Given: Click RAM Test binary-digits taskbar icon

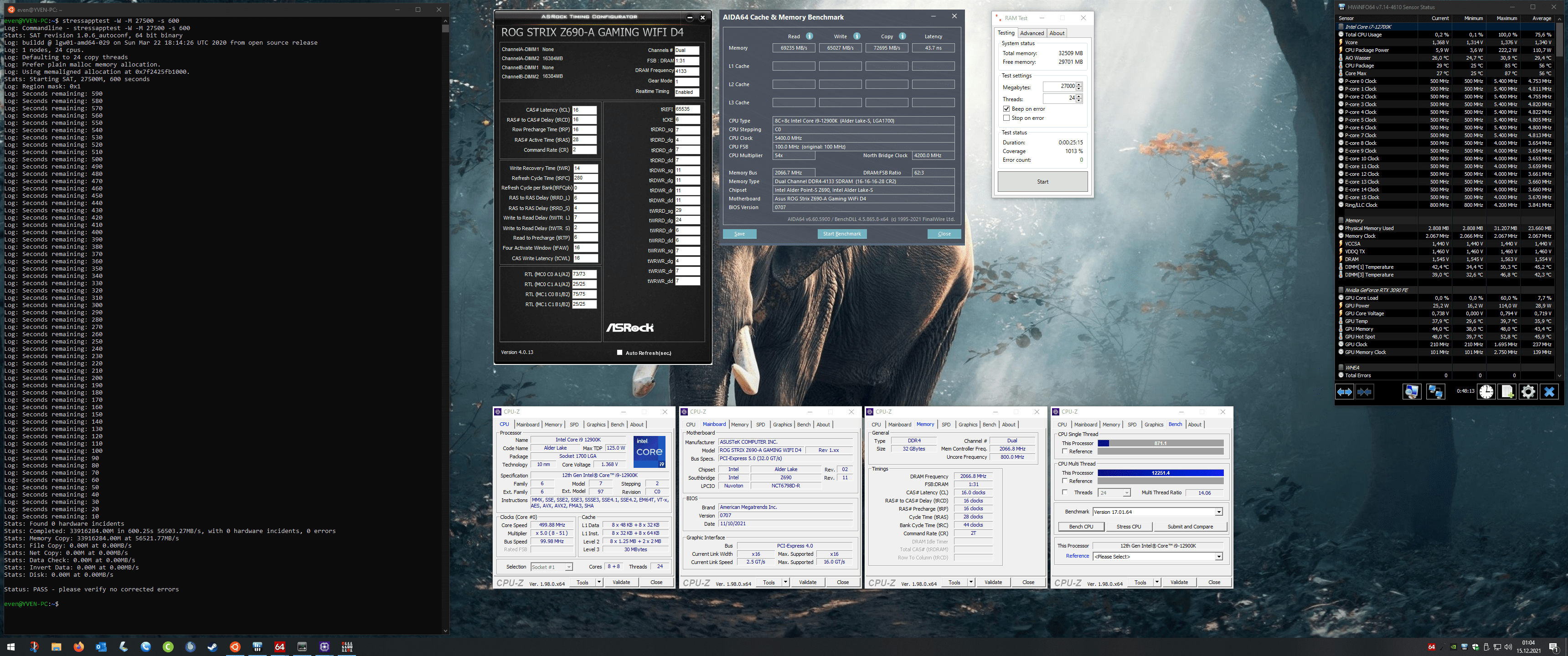Looking at the screenshot, I should (347, 647).
